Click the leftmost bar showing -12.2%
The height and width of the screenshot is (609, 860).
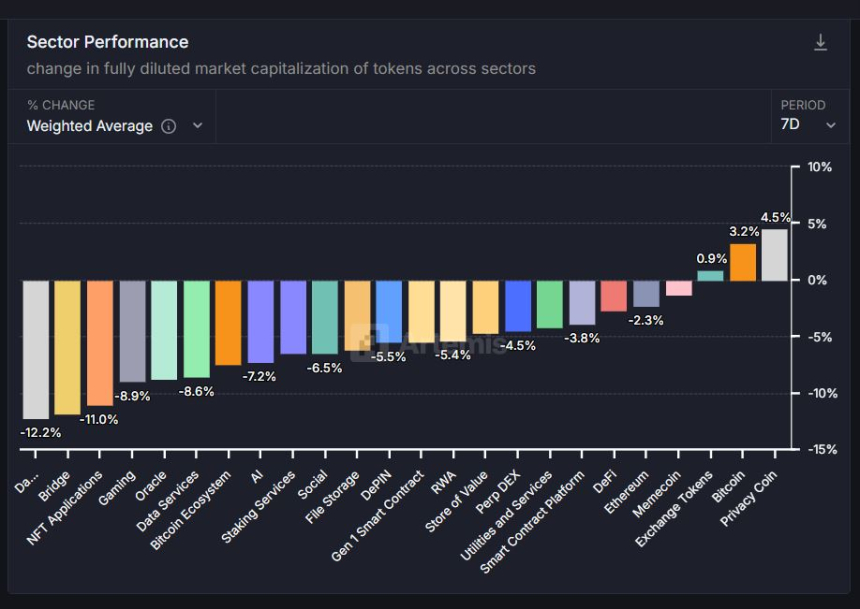35,349
